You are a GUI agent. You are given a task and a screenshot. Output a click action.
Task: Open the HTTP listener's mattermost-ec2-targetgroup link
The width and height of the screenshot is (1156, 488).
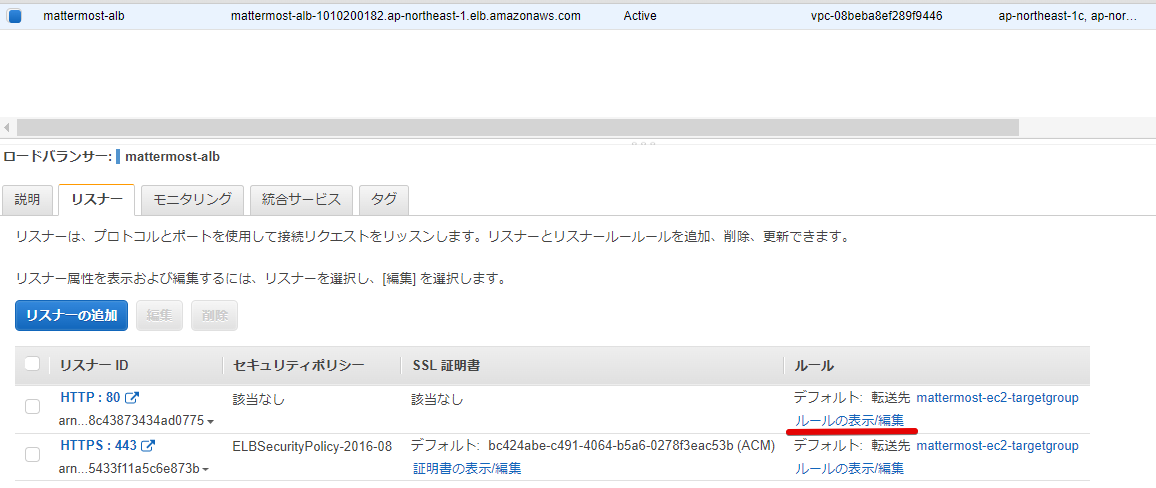[997, 398]
